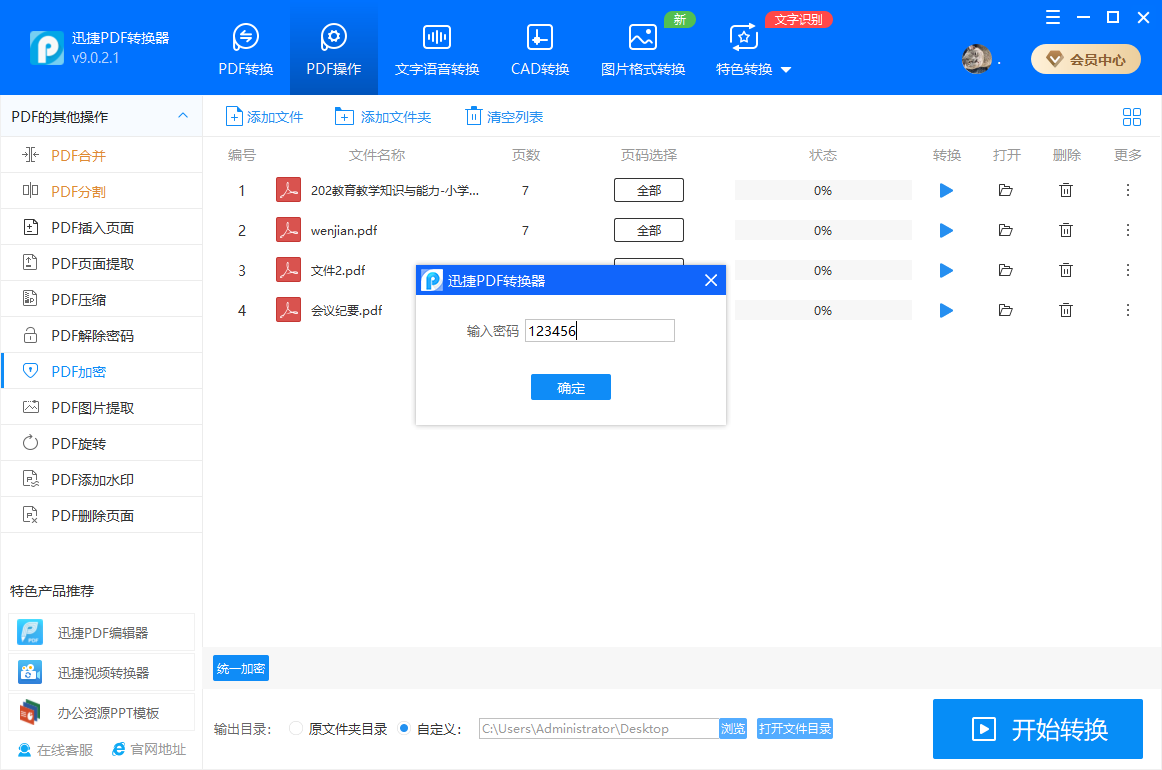The image size is (1162, 770).
Task: Open folder for 会议纪要.pdf
Action: click(x=1006, y=311)
